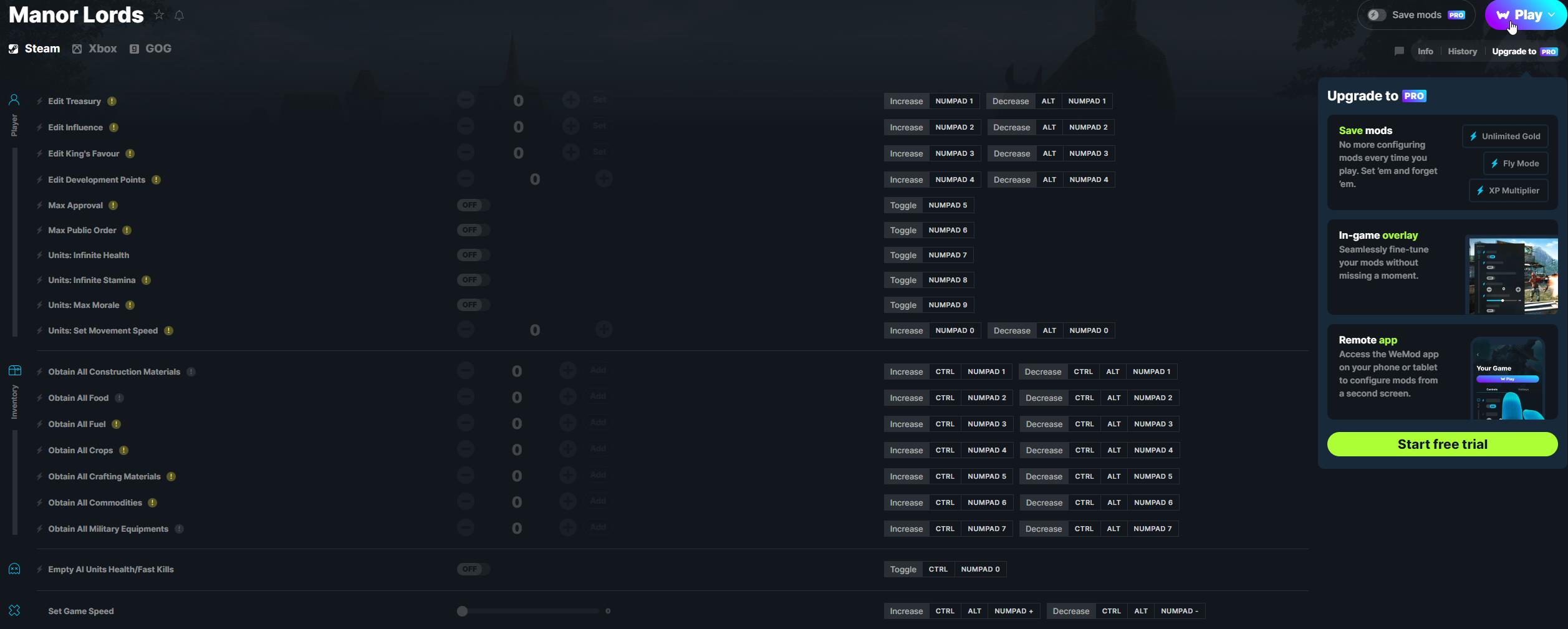Screen dimensions: 1568x629
Task: Toggle Max Approval cheat on
Action: click(x=473, y=205)
